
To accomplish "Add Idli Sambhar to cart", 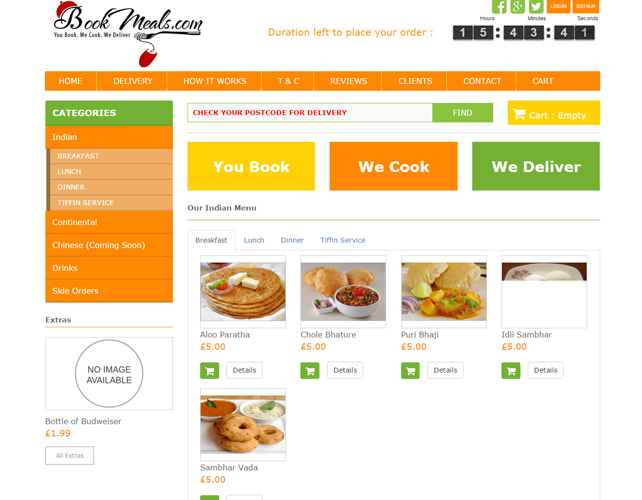I will coord(511,371).
